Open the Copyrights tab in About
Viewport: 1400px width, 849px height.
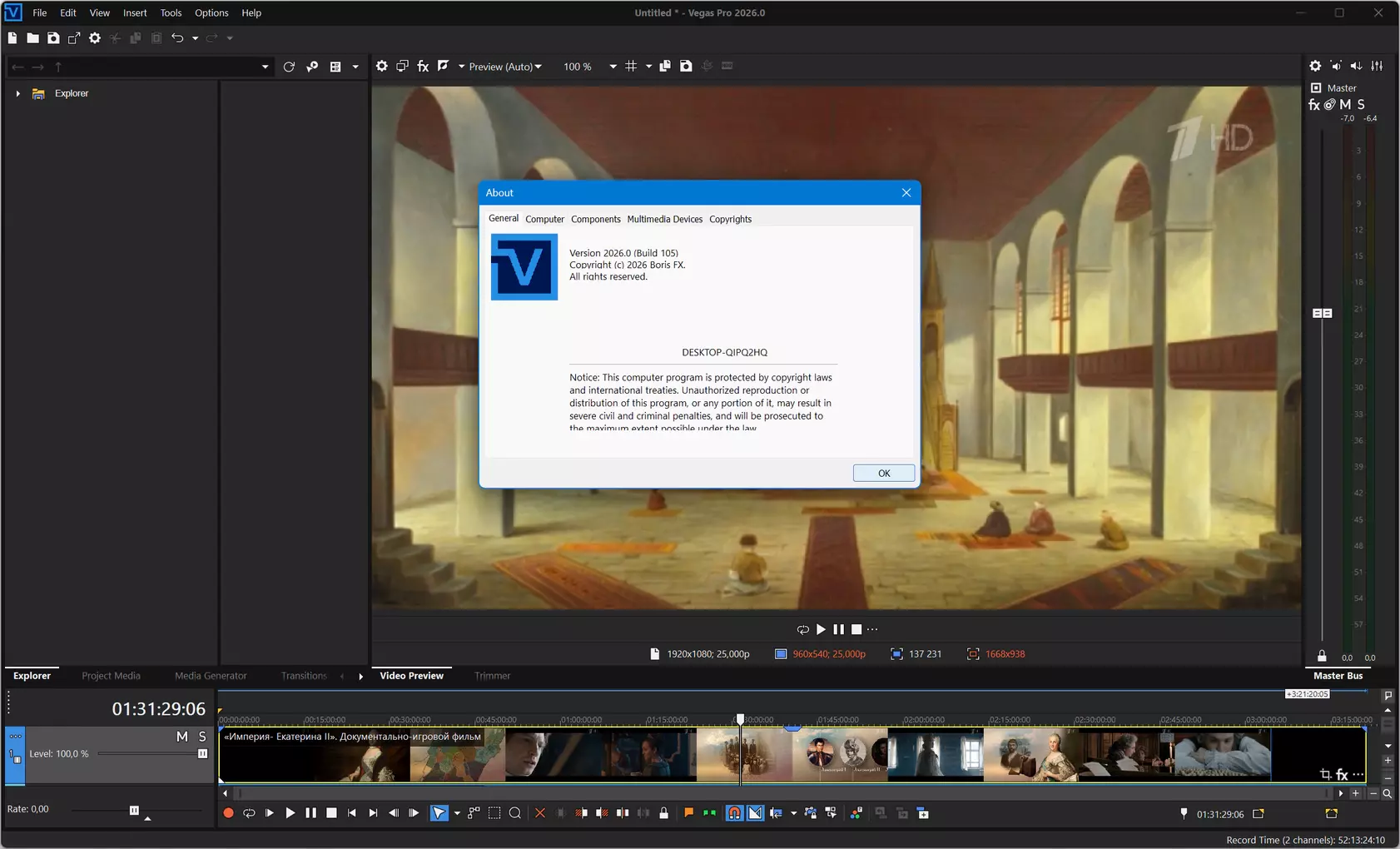click(x=731, y=220)
